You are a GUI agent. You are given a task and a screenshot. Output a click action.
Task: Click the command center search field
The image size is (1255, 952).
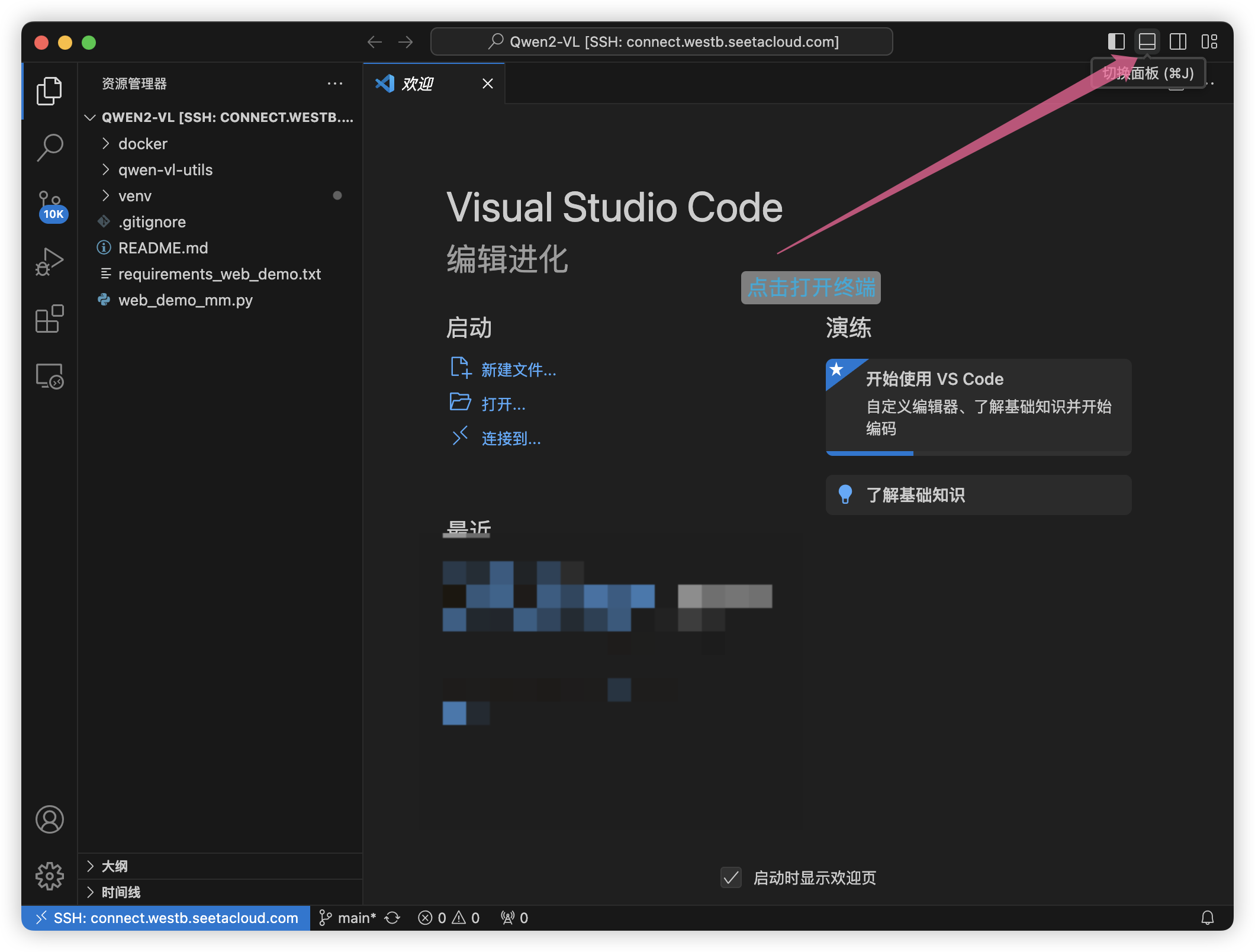(662, 41)
